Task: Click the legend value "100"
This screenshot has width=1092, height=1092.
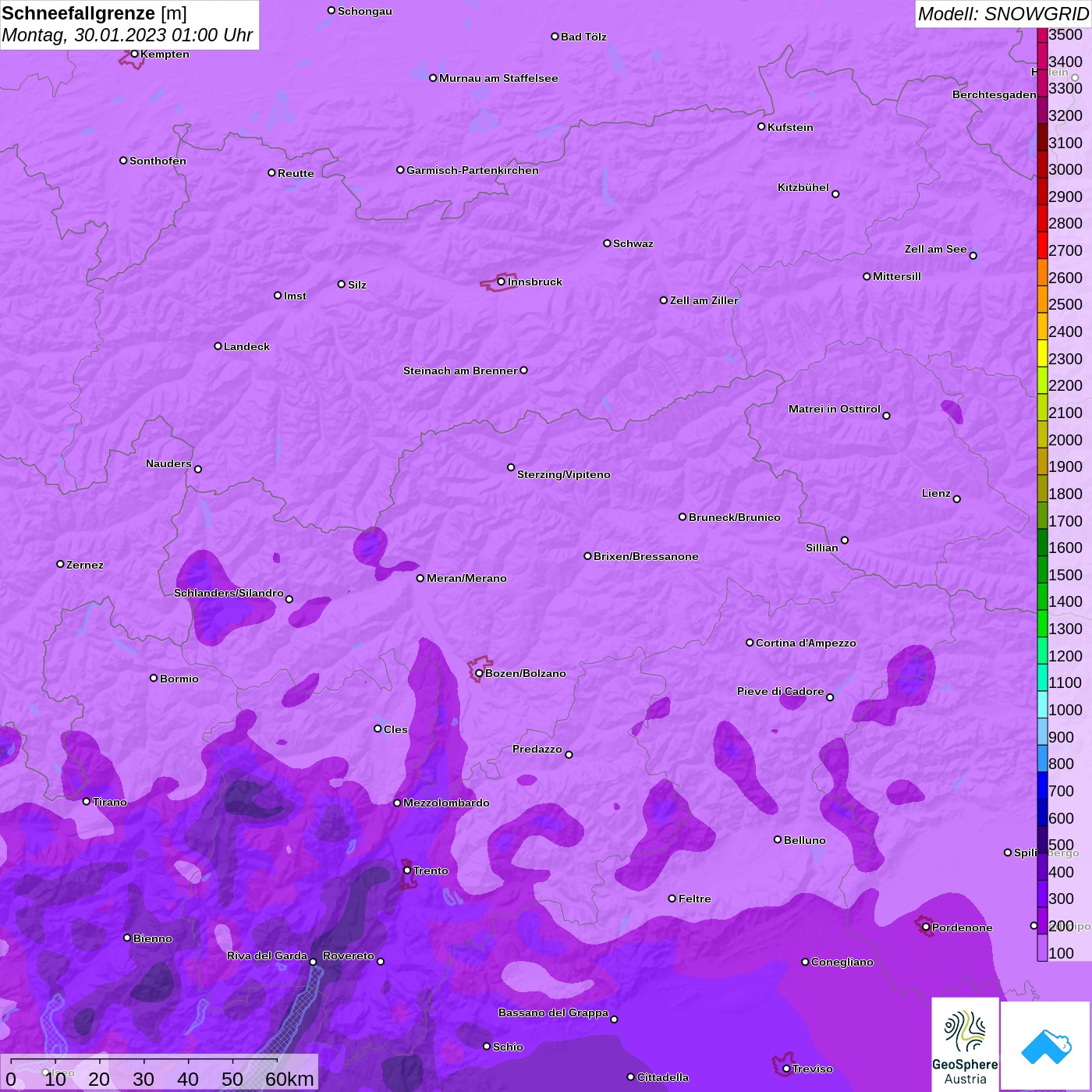Action: tap(1062, 953)
